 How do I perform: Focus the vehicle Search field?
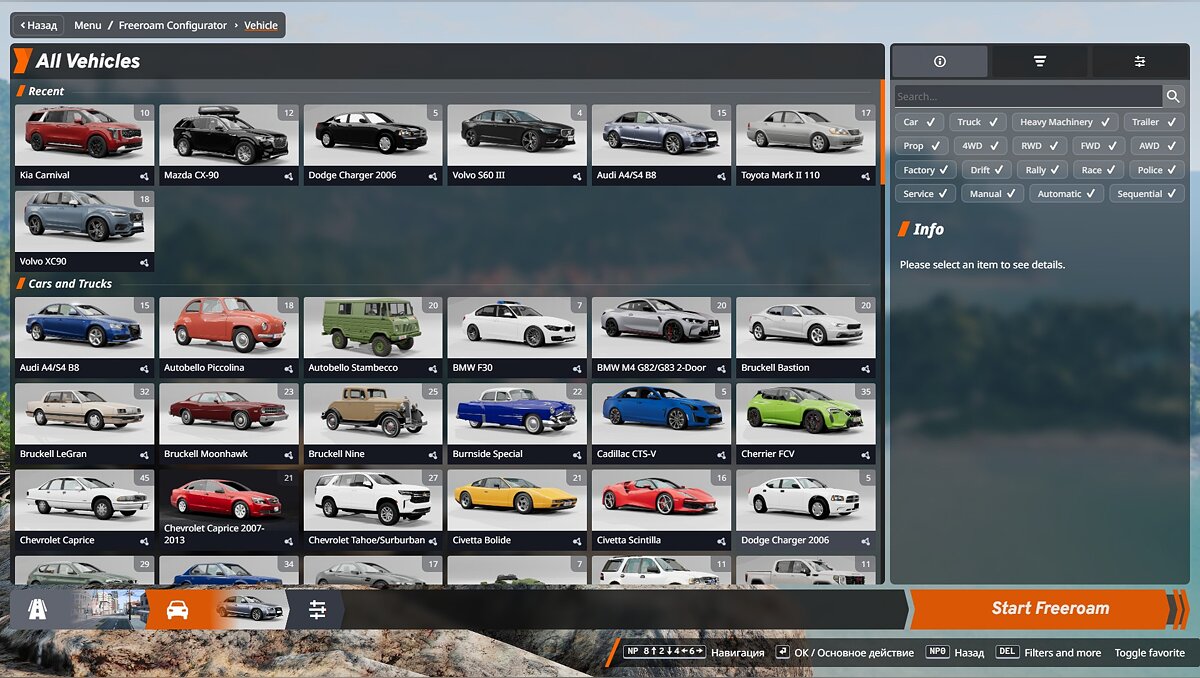pos(1028,96)
